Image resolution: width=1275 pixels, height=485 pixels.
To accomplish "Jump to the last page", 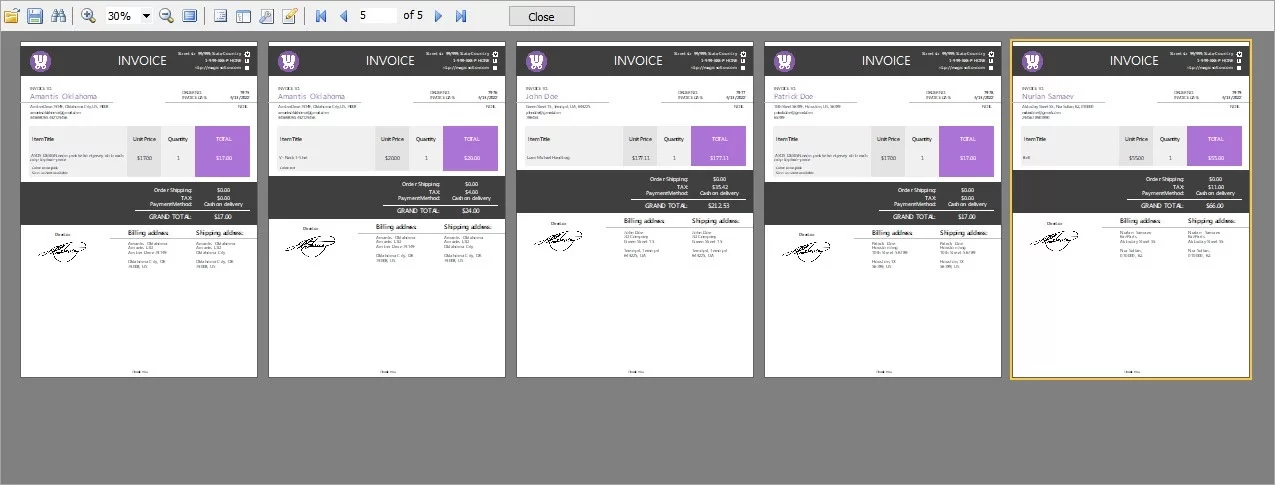I will (x=460, y=16).
